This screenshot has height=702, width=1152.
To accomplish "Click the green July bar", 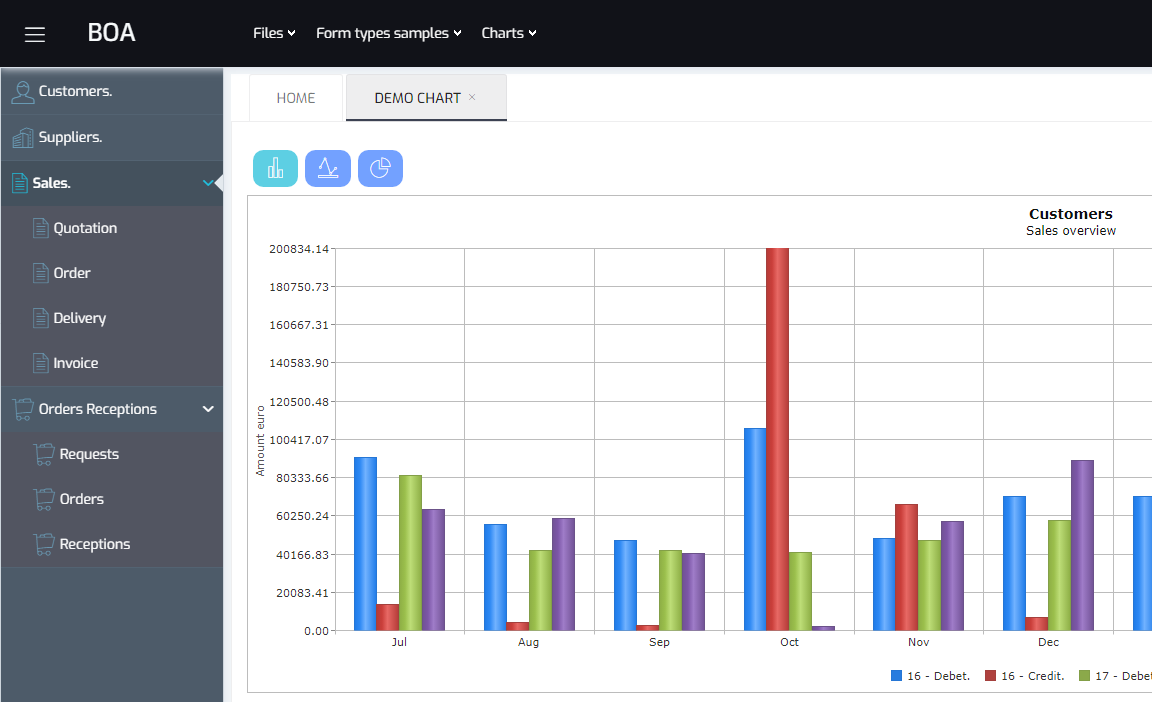I will pyautogui.click(x=411, y=553).
